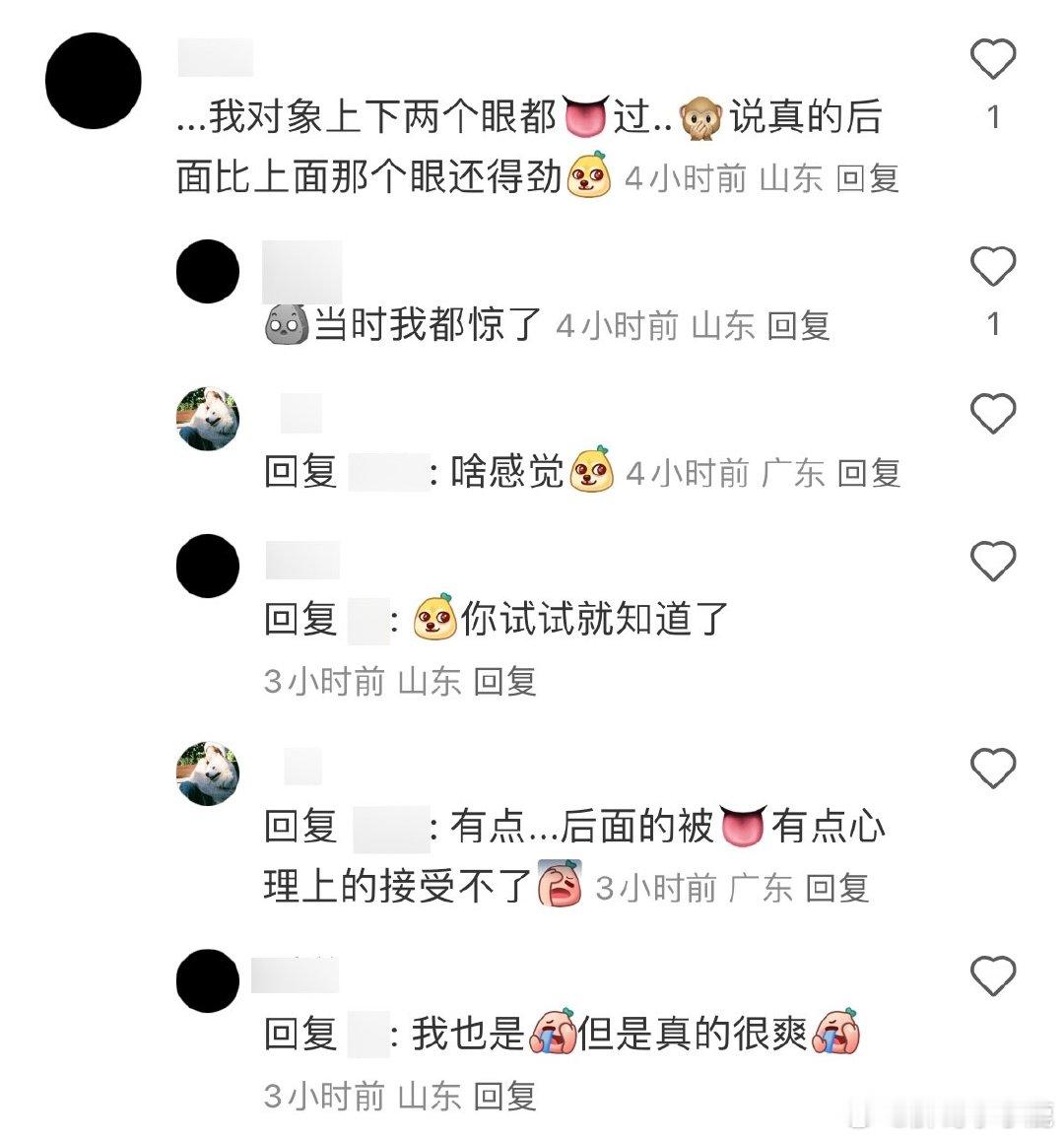This screenshot has height=1139, width=1064.
Task: Like the comment 当时我都惊了
Action: click(993, 266)
